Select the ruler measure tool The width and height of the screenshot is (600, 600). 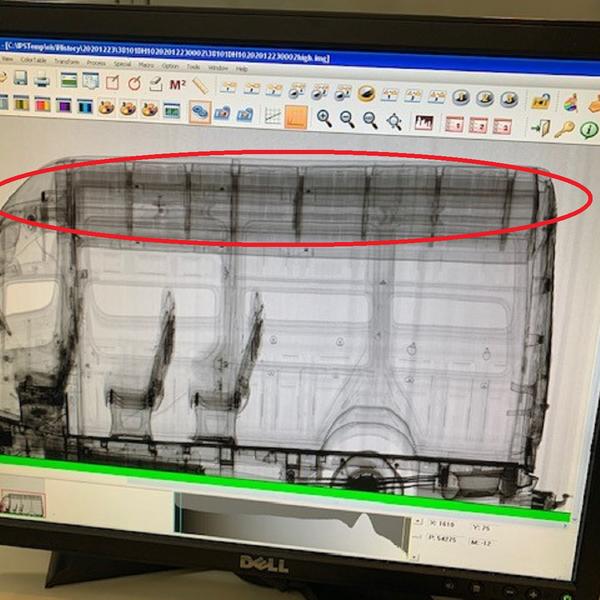(x=201, y=86)
